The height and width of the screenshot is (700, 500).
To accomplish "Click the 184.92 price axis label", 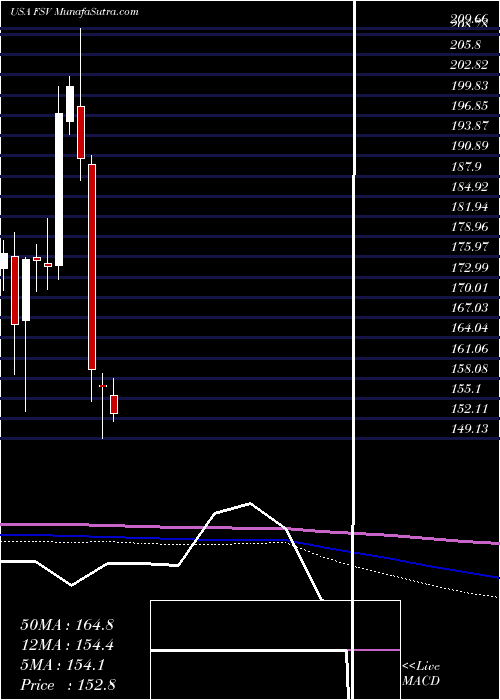I will click(469, 187).
